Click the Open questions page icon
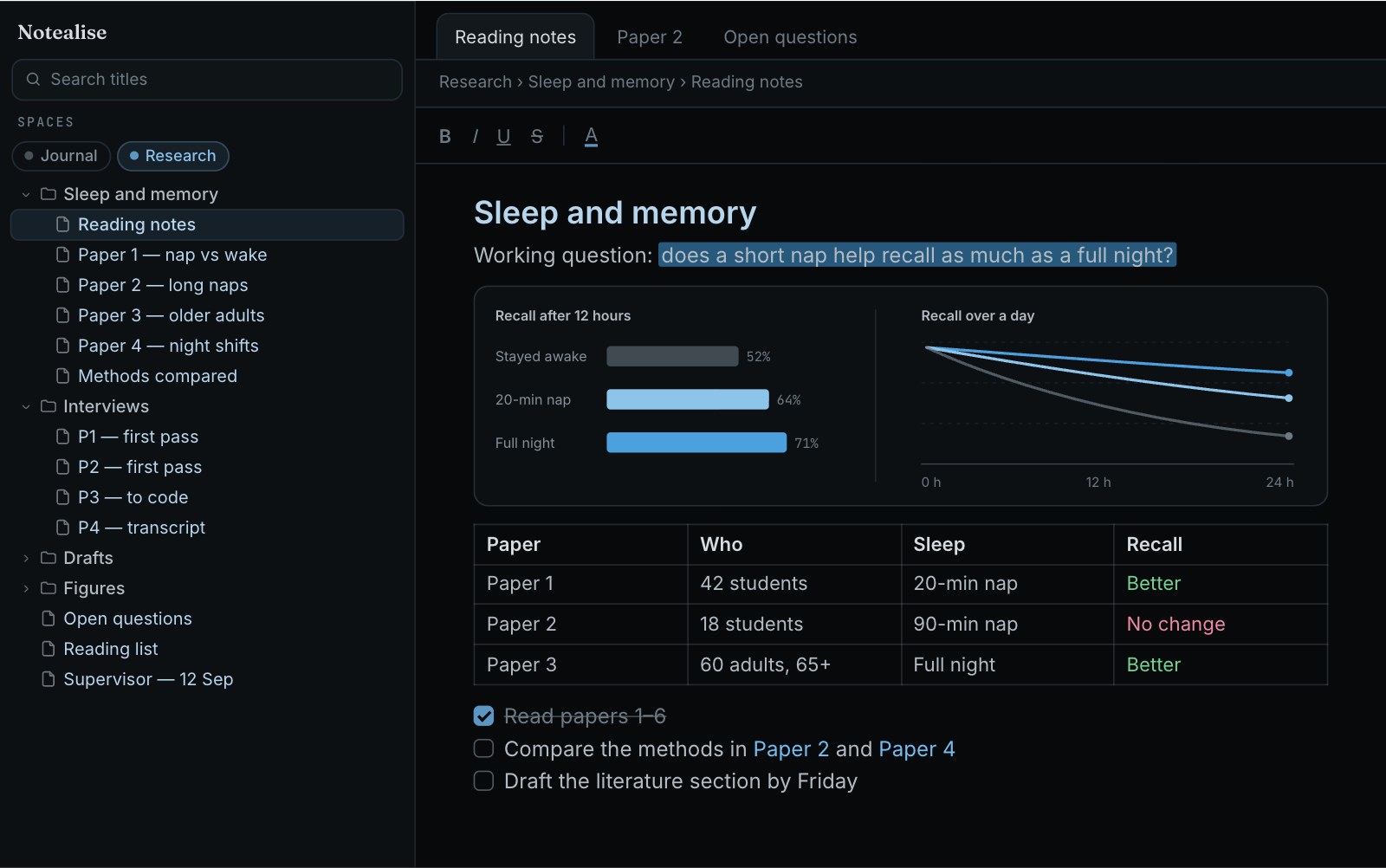 (x=49, y=619)
